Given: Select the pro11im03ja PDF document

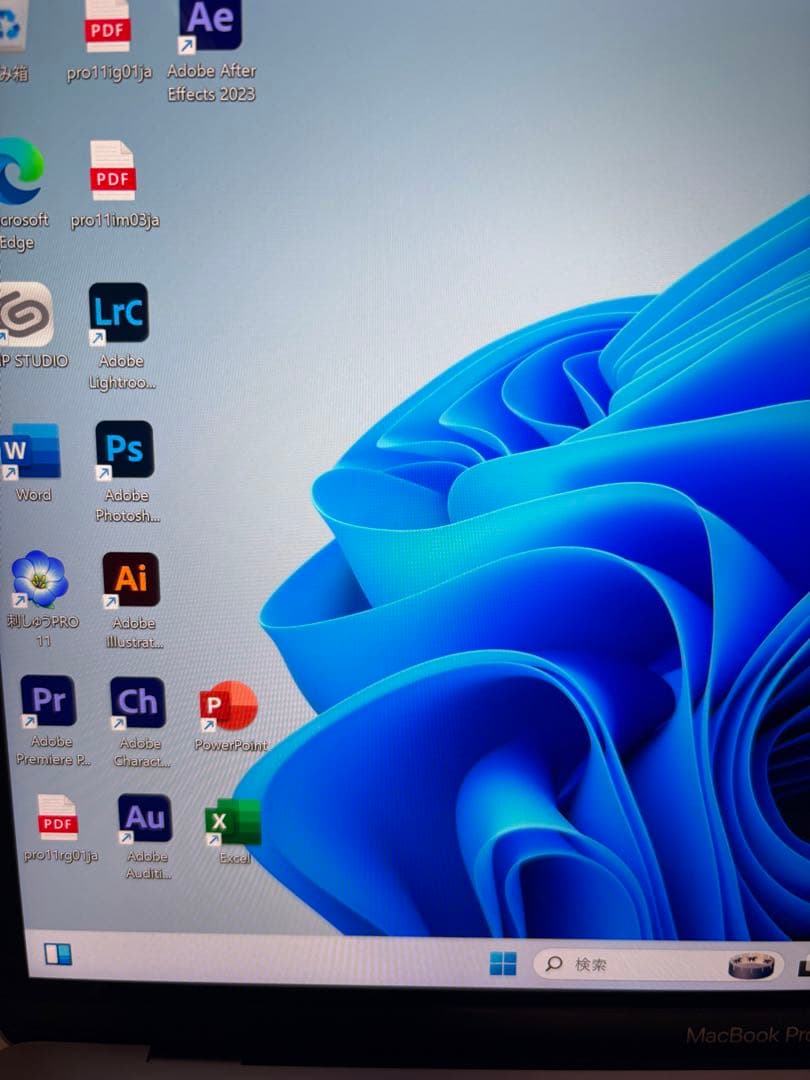Looking at the screenshot, I should 113,171.
